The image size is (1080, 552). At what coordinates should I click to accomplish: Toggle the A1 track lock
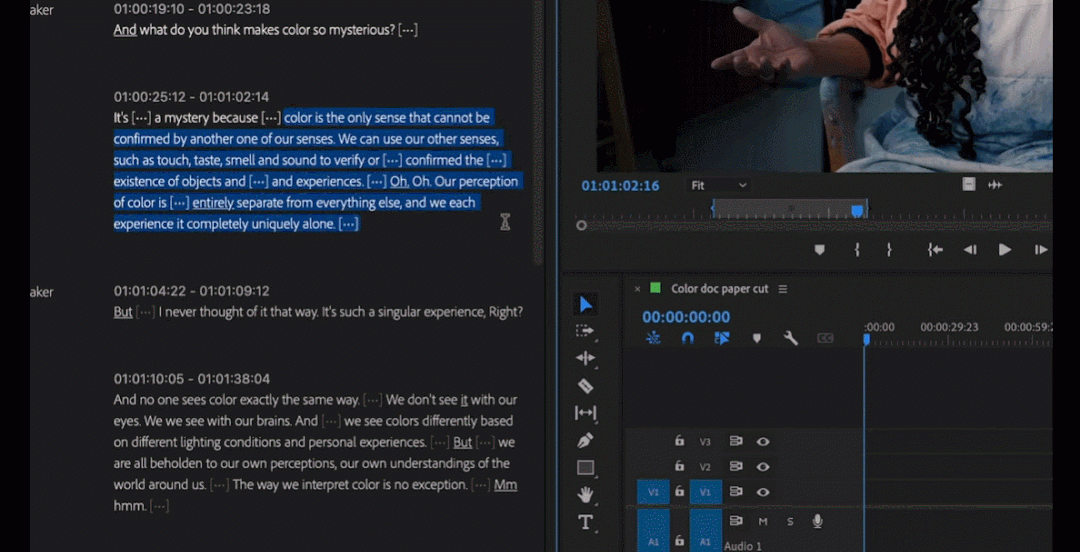click(679, 542)
